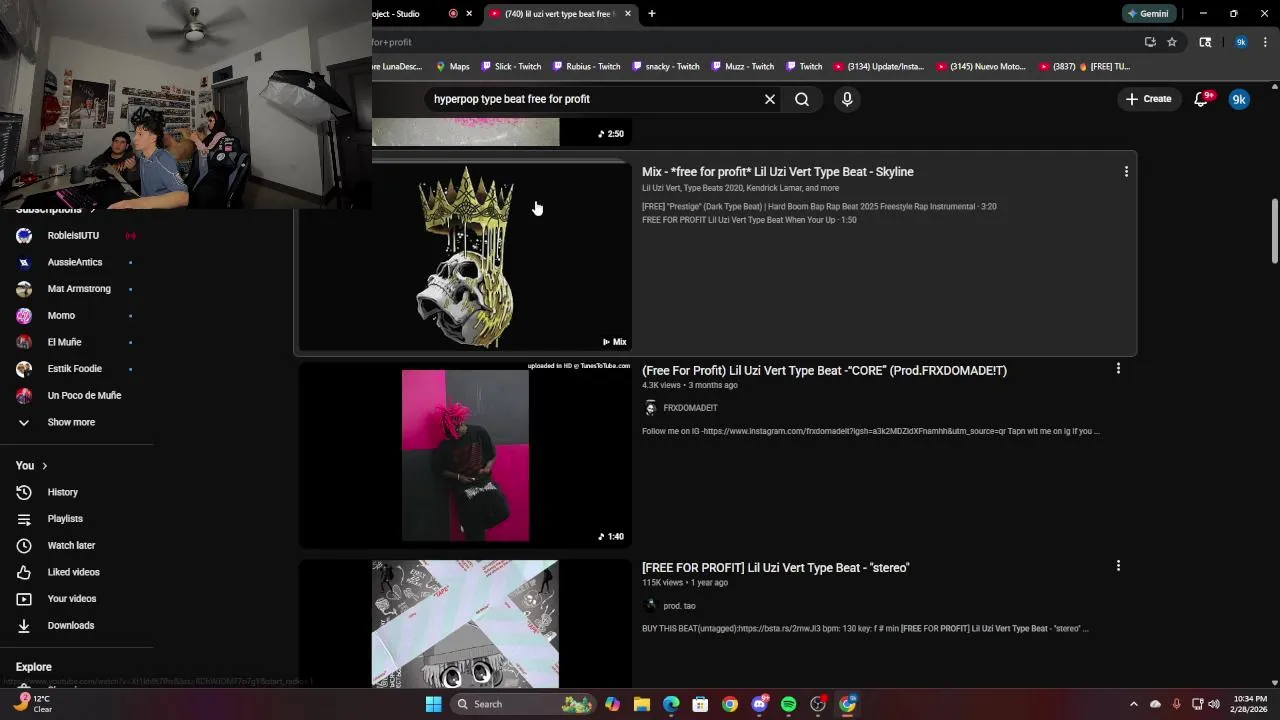
Task: Open the Rubius - Twitch bookmark
Action: tap(586, 67)
